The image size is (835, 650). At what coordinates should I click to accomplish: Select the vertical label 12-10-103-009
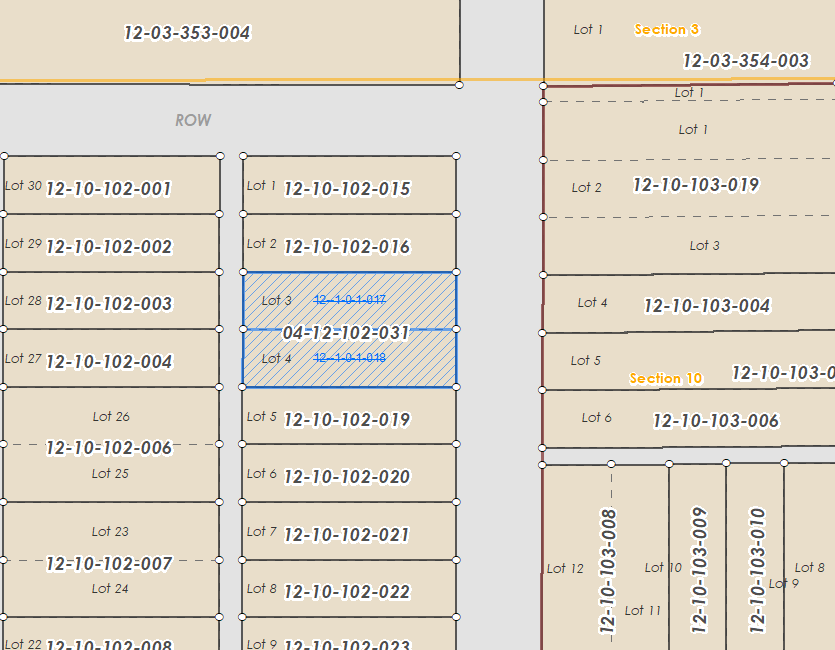pos(701,567)
